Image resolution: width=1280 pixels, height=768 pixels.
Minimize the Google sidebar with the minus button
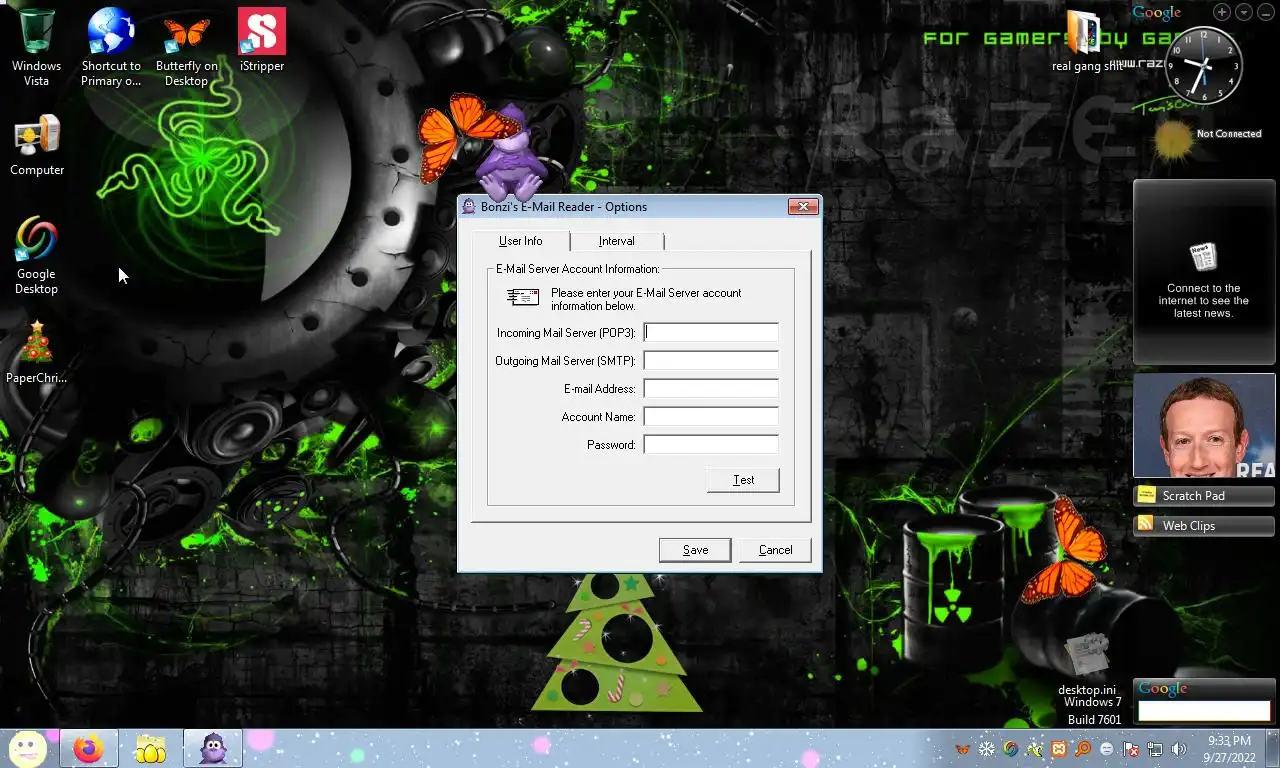[1266, 12]
